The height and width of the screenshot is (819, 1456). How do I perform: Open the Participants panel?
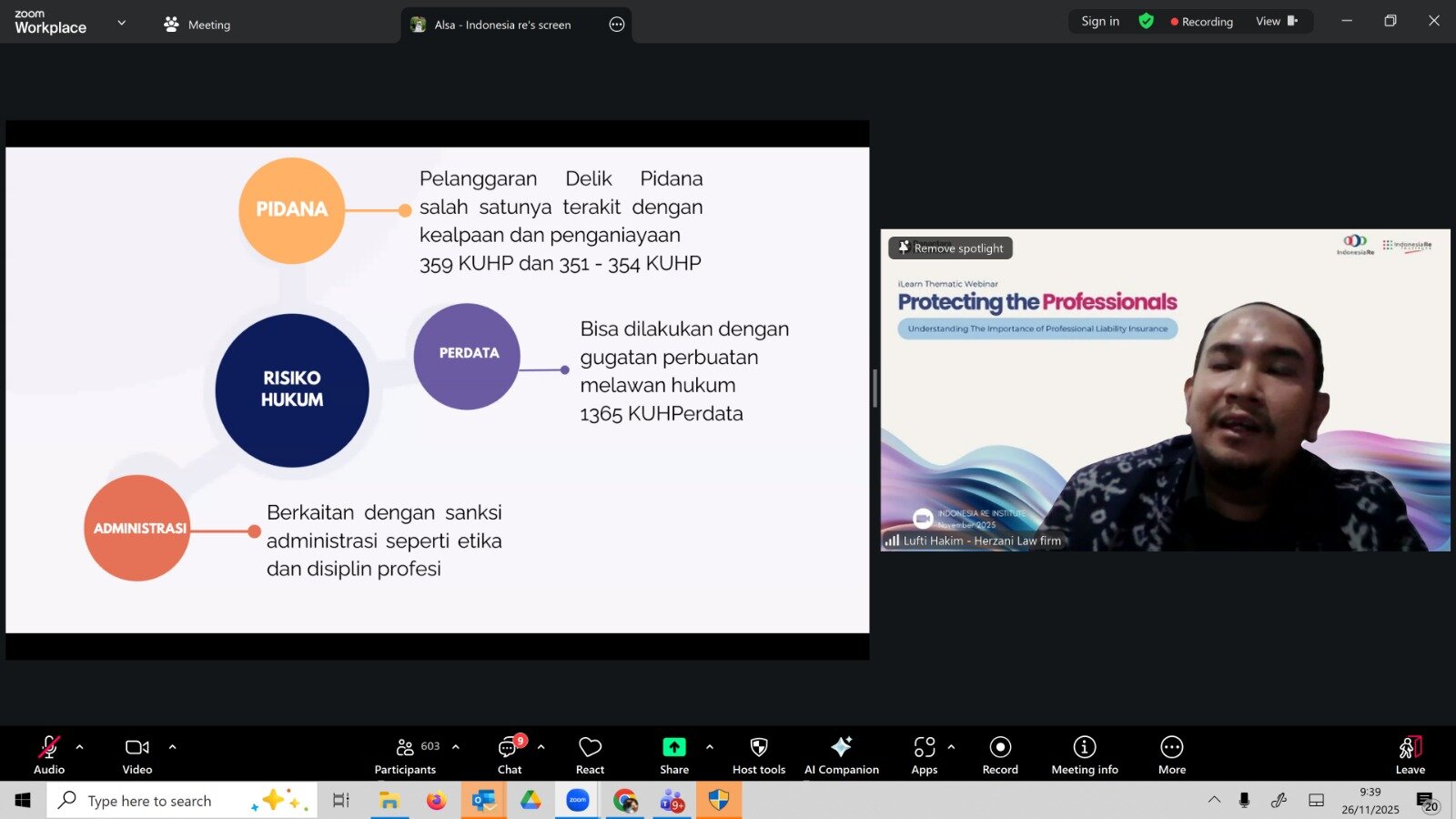pyautogui.click(x=406, y=755)
